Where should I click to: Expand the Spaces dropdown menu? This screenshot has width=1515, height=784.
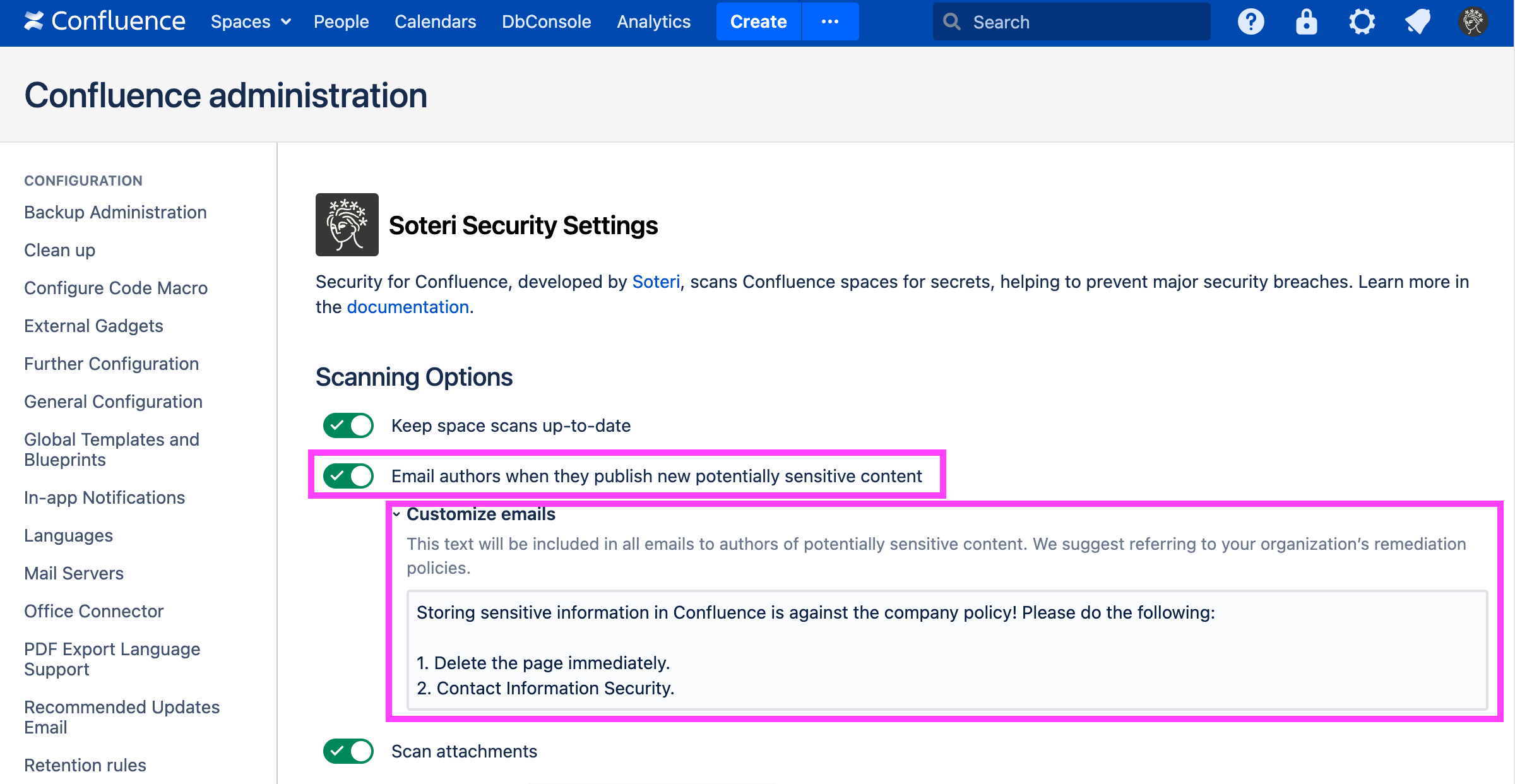coord(251,22)
